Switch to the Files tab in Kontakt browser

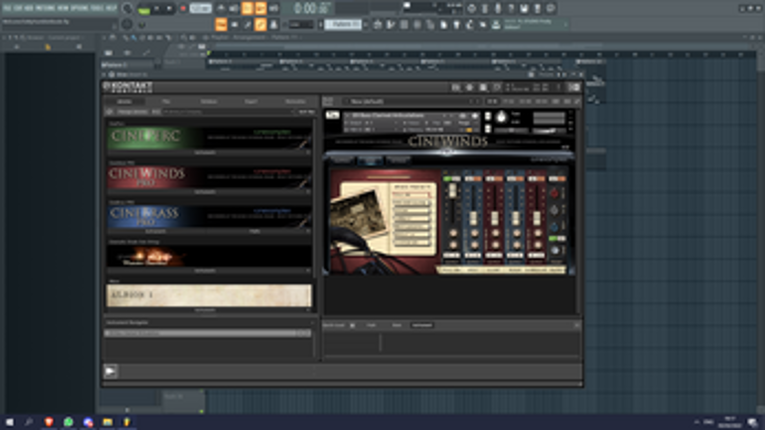point(166,102)
